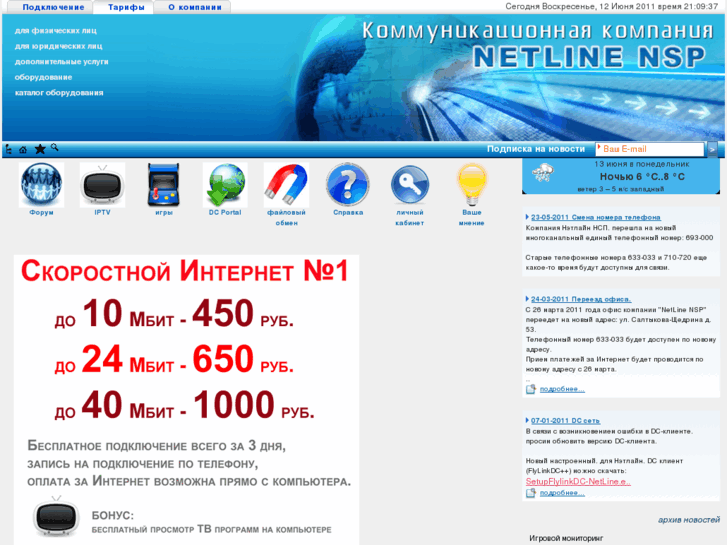Click the sitemap icon in the blue bar
Image resolution: width=727 pixels, height=545 pixels.
point(8,149)
